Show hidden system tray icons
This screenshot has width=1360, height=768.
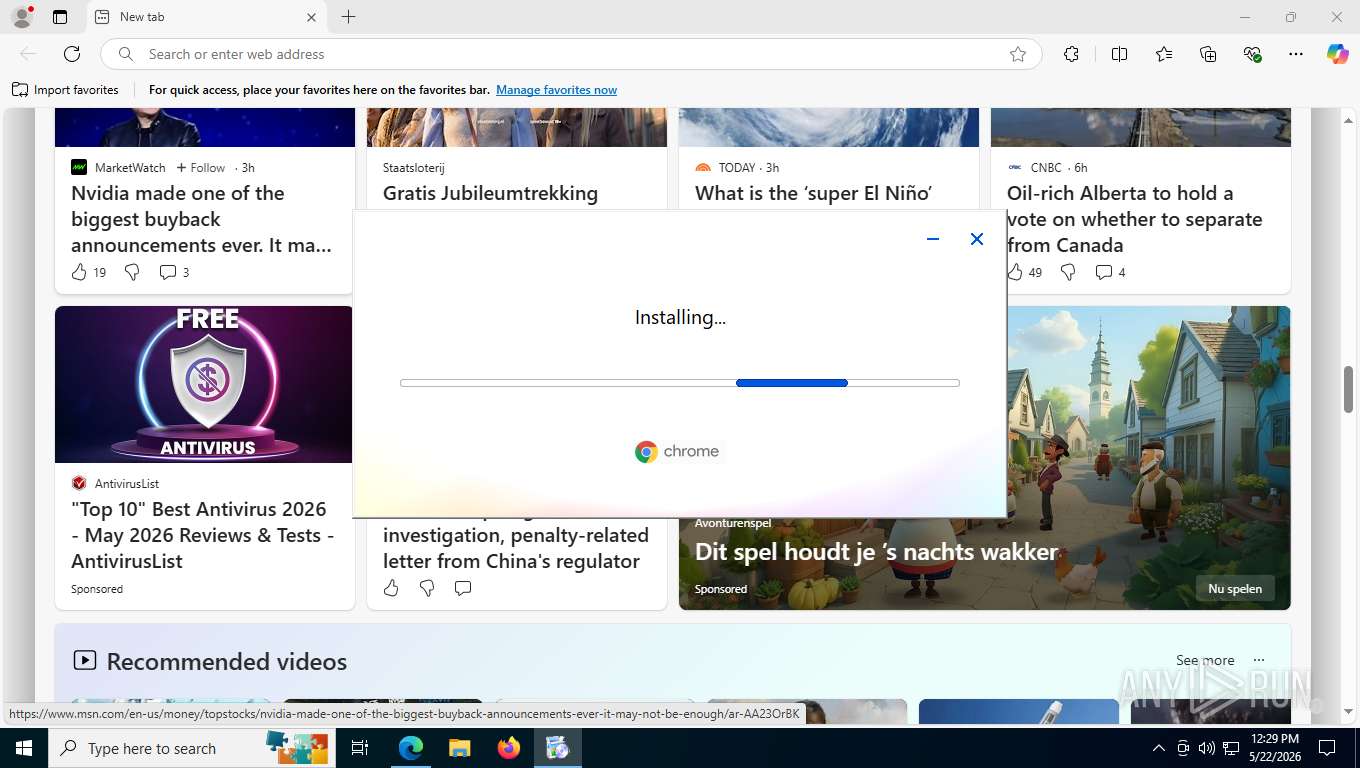tap(1159, 748)
